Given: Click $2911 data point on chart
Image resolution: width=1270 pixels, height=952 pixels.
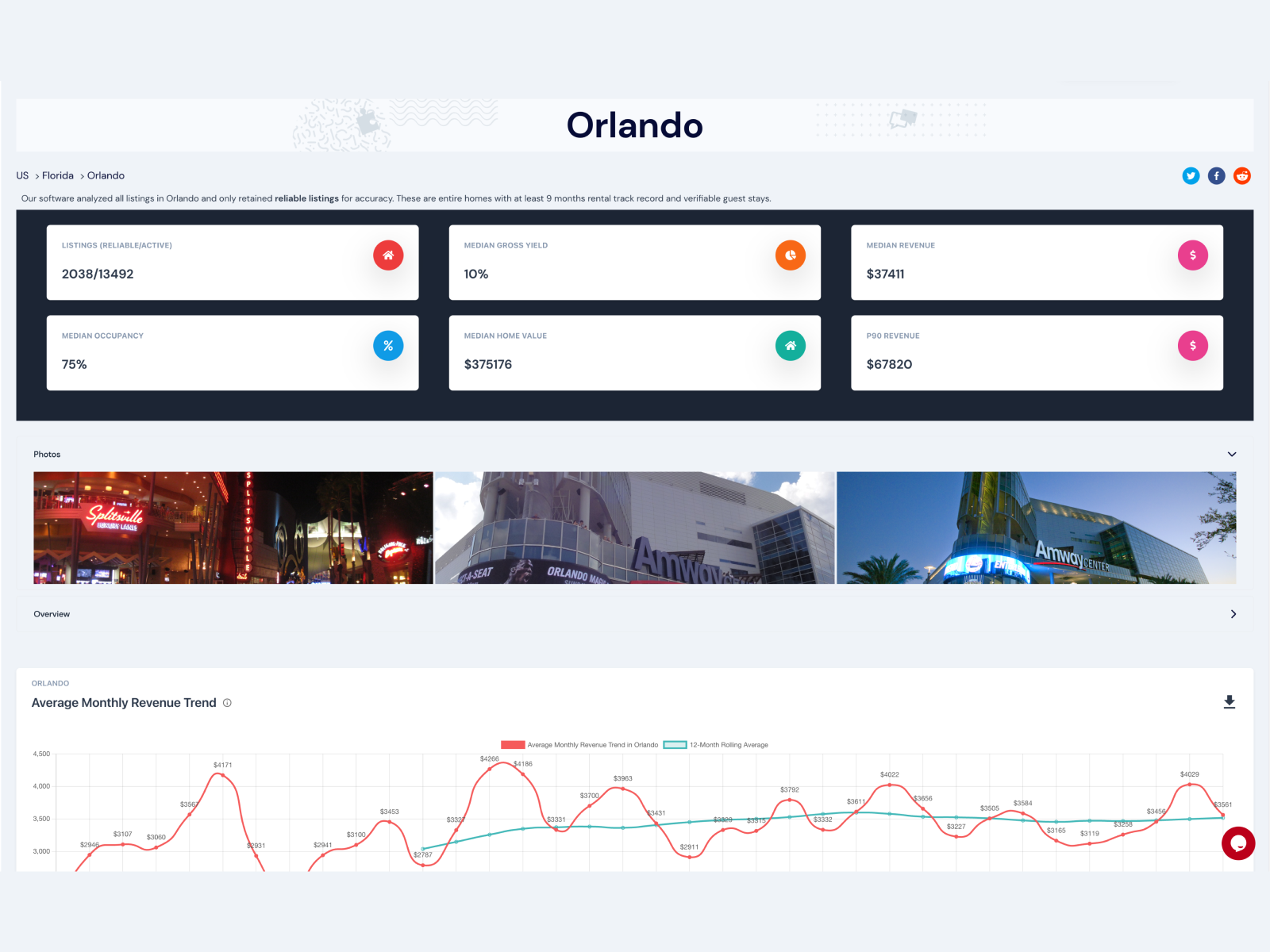Looking at the screenshot, I should [690, 857].
